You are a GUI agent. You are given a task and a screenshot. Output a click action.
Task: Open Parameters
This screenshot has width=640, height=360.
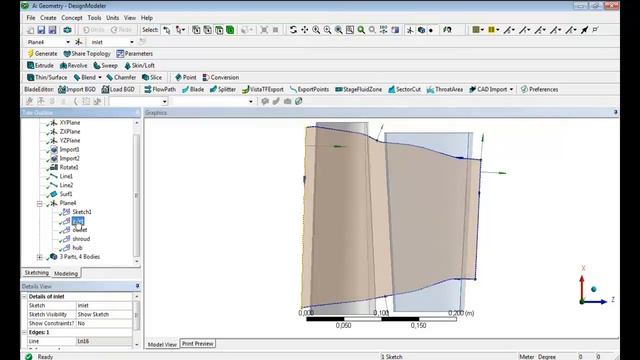coord(134,53)
